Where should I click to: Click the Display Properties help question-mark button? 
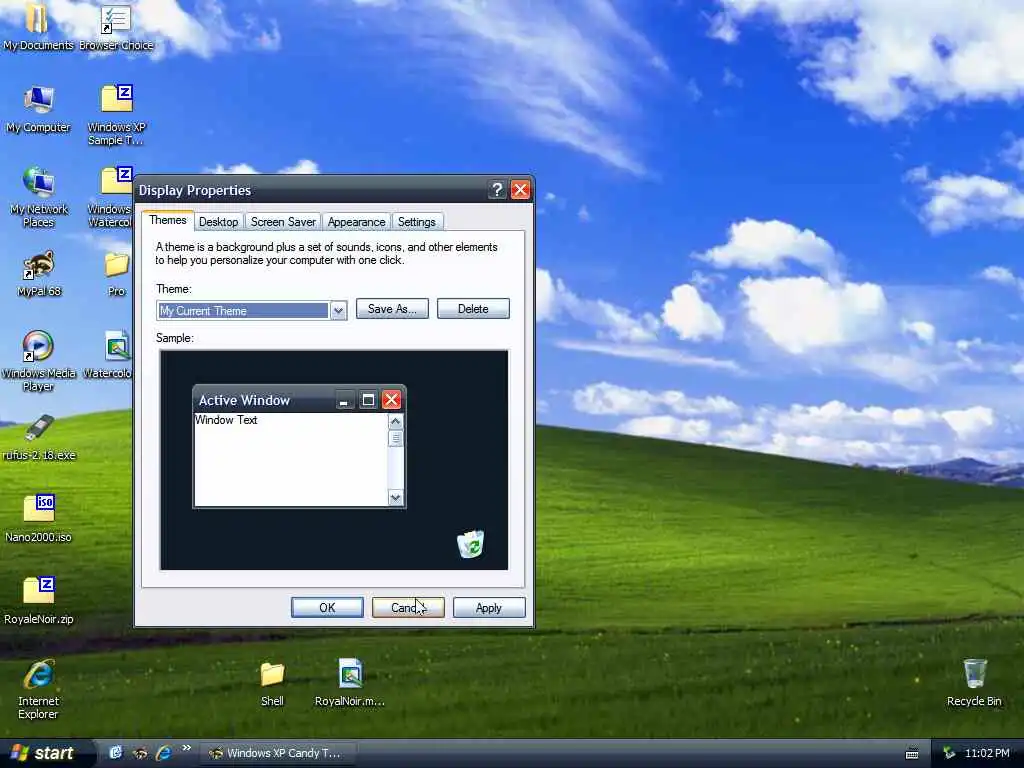coord(497,190)
